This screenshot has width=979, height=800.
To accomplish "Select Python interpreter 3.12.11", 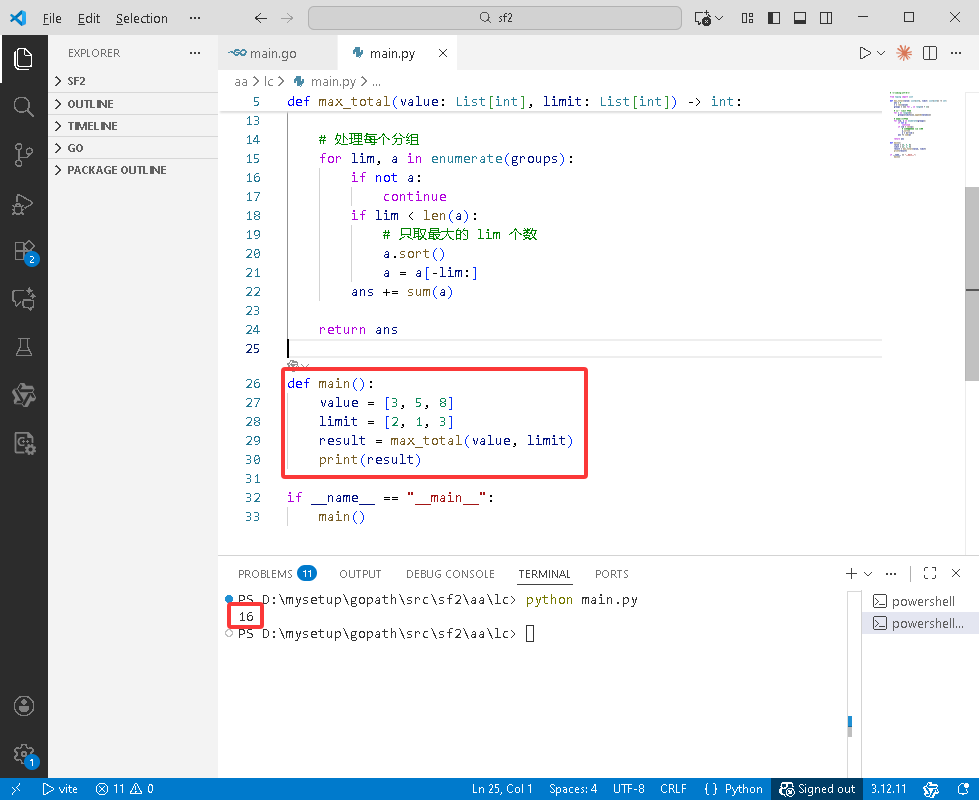I will point(888,789).
